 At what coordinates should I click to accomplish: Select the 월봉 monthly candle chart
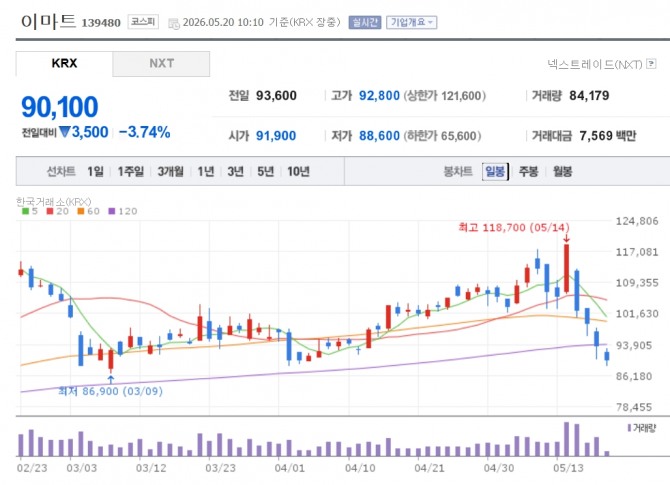click(x=562, y=172)
